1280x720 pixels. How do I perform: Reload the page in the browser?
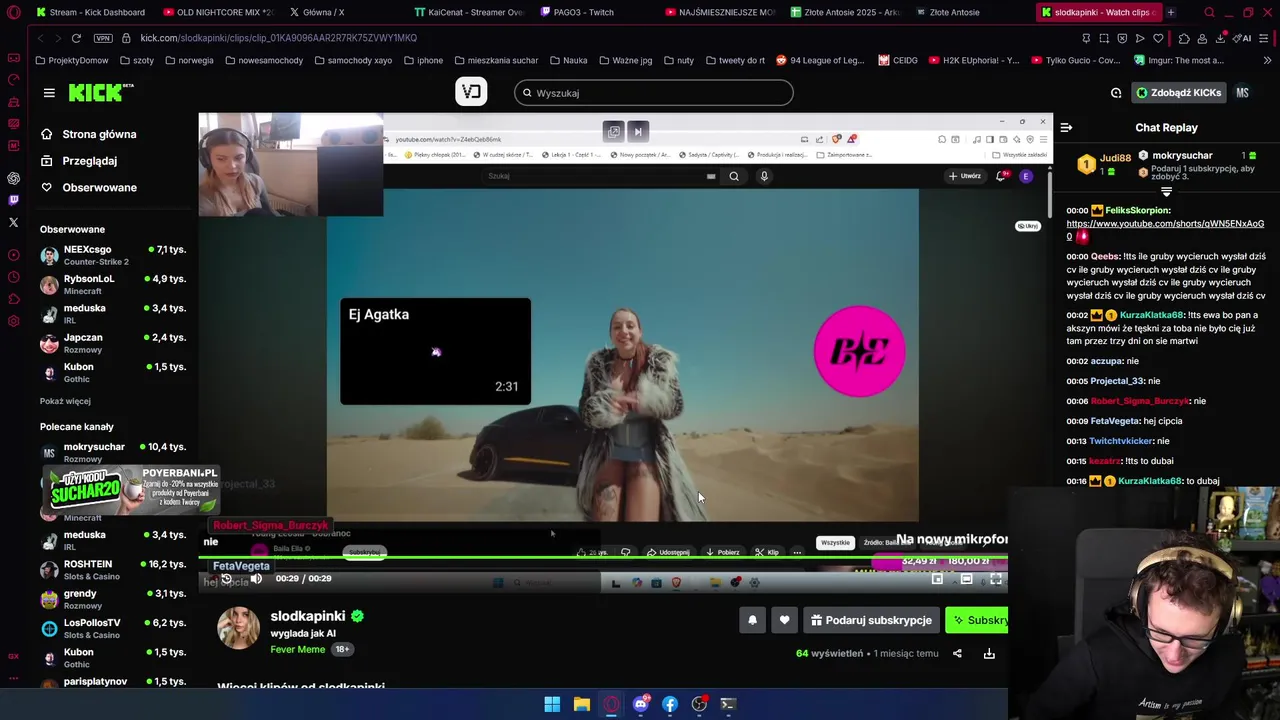76,38
